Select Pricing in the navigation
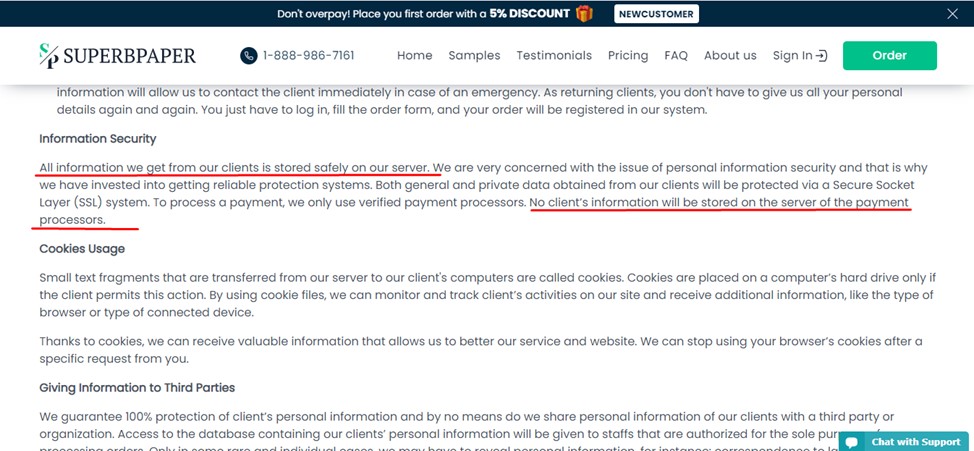 tap(628, 55)
